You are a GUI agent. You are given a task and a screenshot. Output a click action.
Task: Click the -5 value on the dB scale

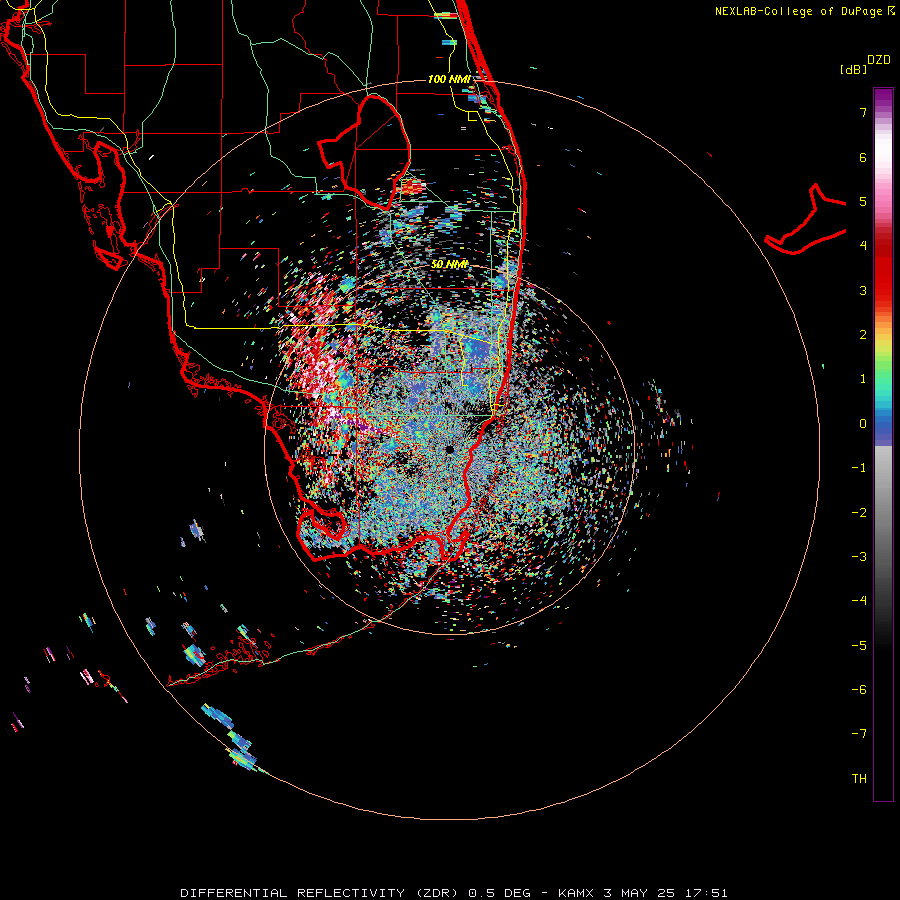(x=859, y=645)
